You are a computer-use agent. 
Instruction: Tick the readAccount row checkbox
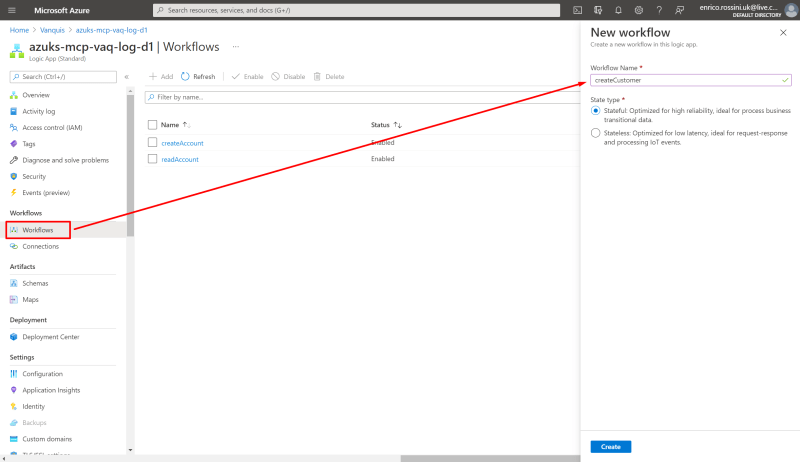152,159
